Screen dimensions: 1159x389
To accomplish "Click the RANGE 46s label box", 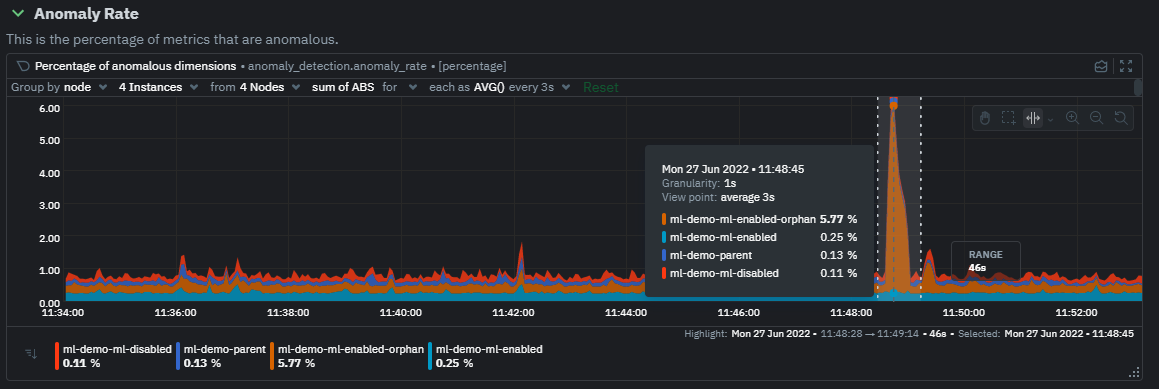I will [x=985, y=260].
